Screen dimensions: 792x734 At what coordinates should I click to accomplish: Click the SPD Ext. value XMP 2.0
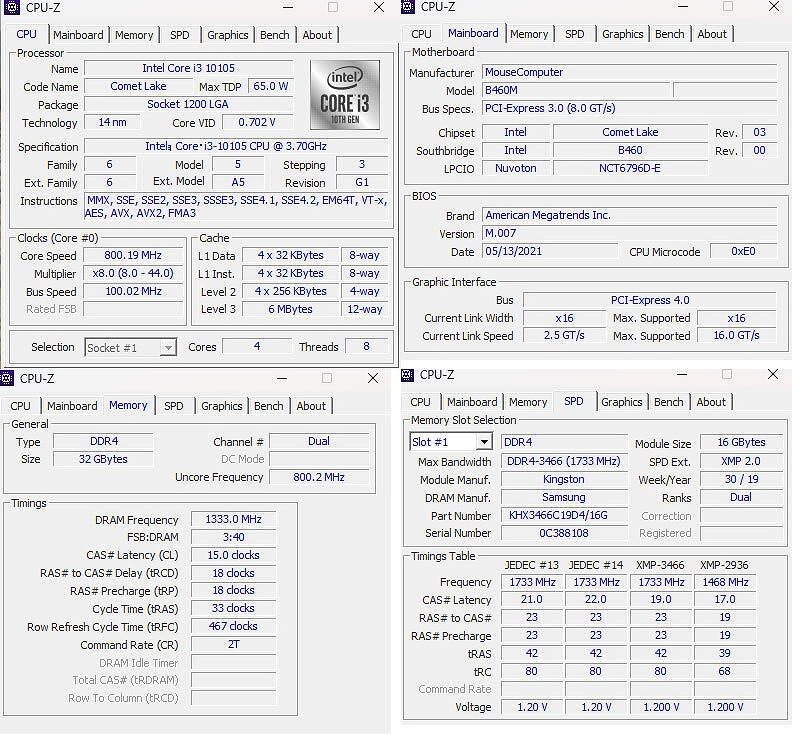(741, 461)
